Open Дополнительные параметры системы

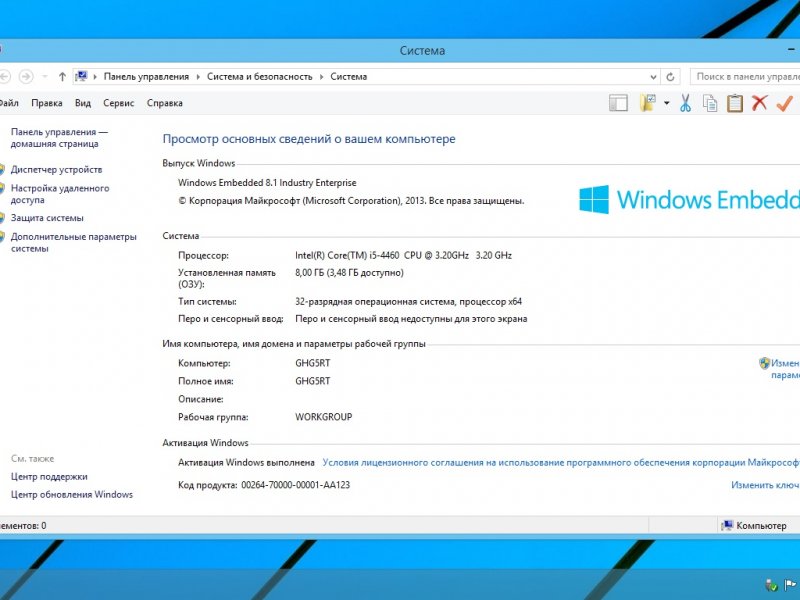point(73,242)
